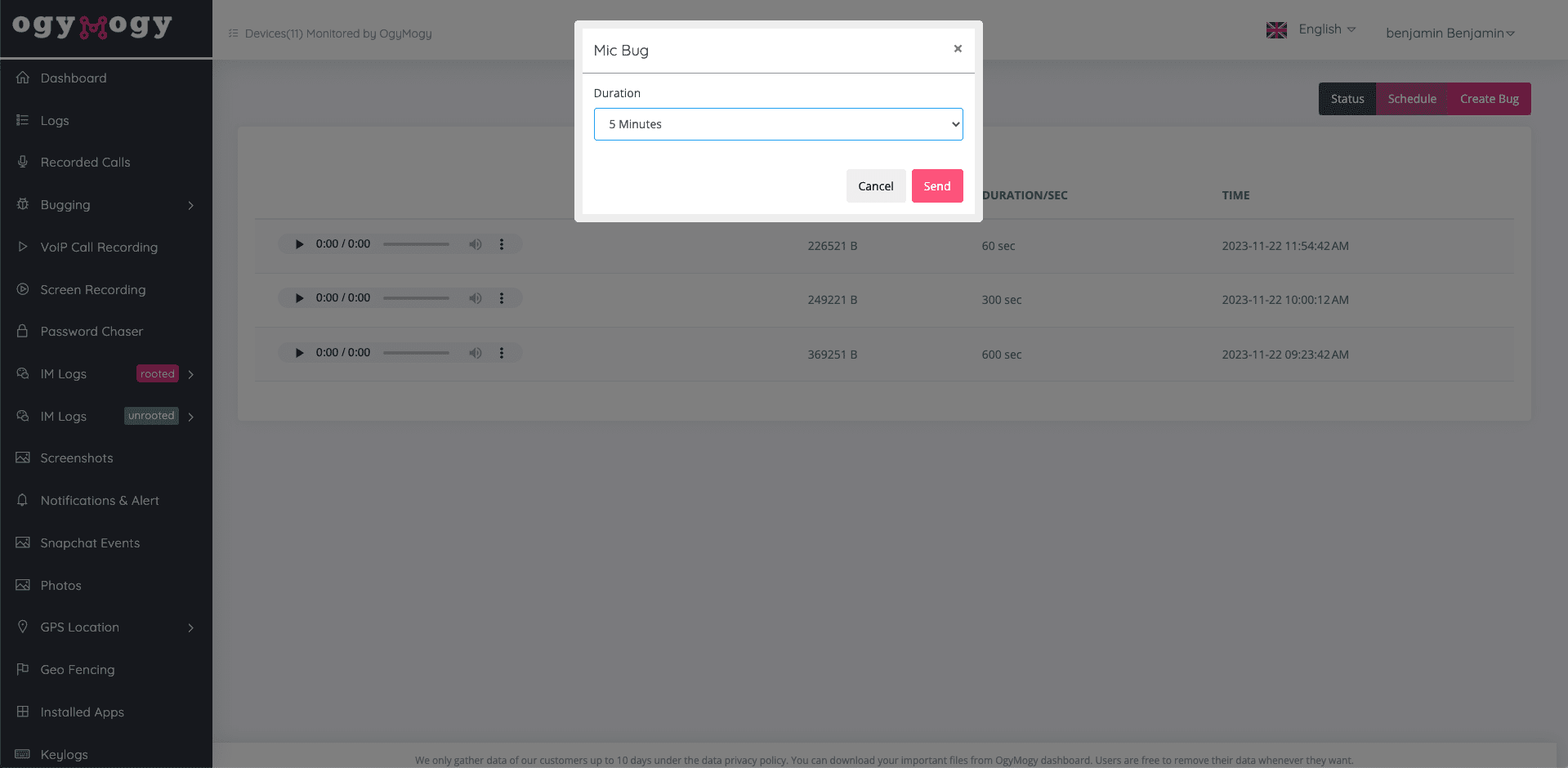Click the devices list icon in header

(x=234, y=33)
